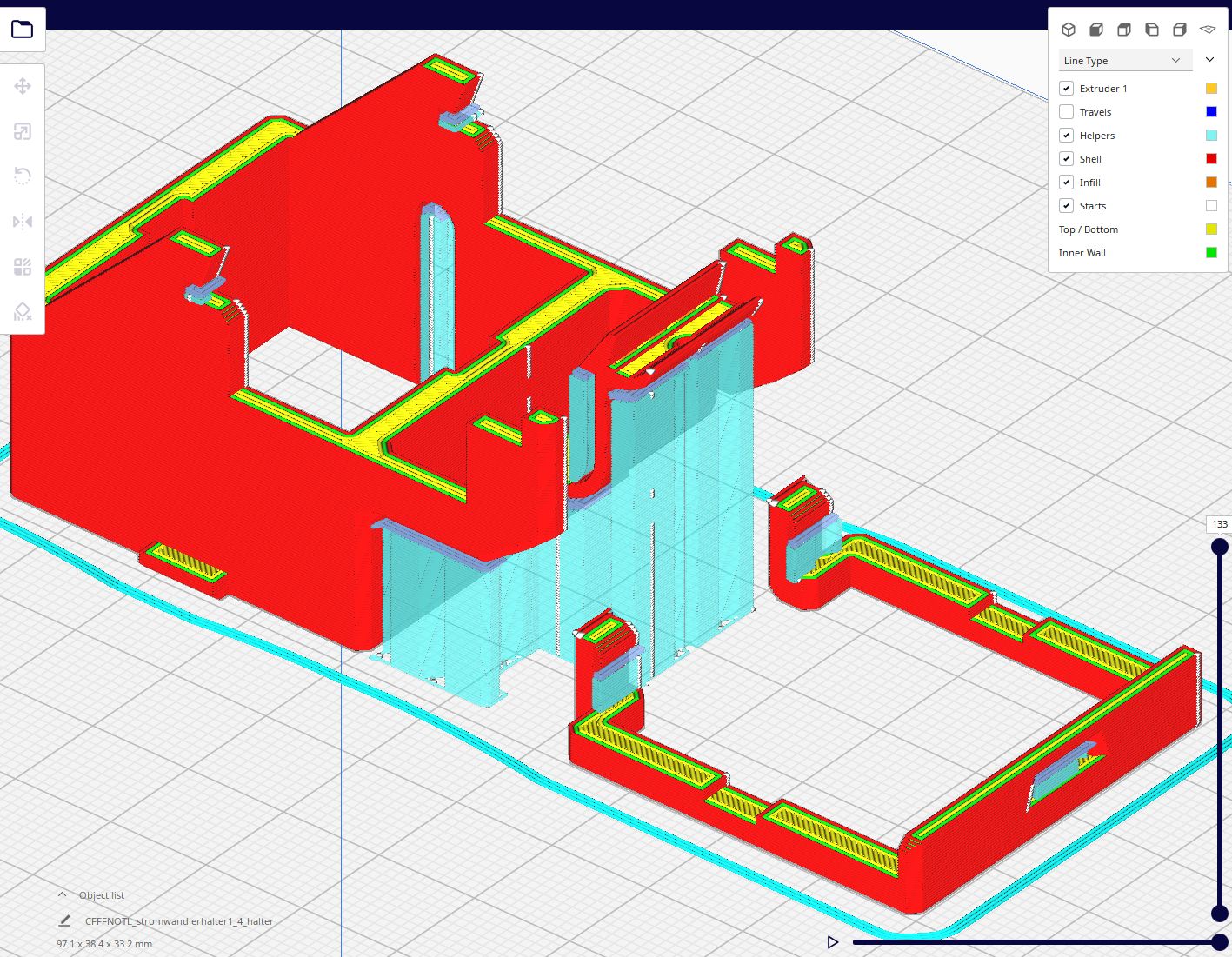Disable the Extruder 1 checkbox
This screenshot has height=957, width=1232.
click(x=1066, y=89)
